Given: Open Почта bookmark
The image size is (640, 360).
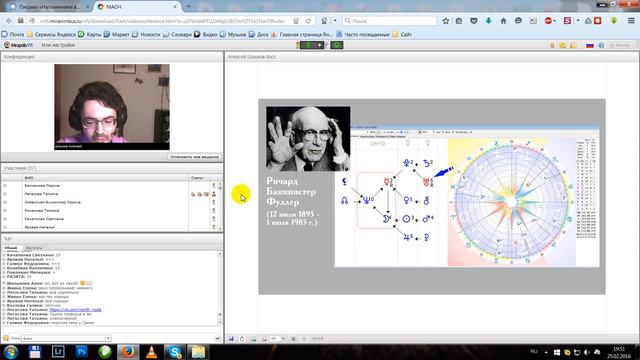Looking at the screenshot, I should click(13, 34).
